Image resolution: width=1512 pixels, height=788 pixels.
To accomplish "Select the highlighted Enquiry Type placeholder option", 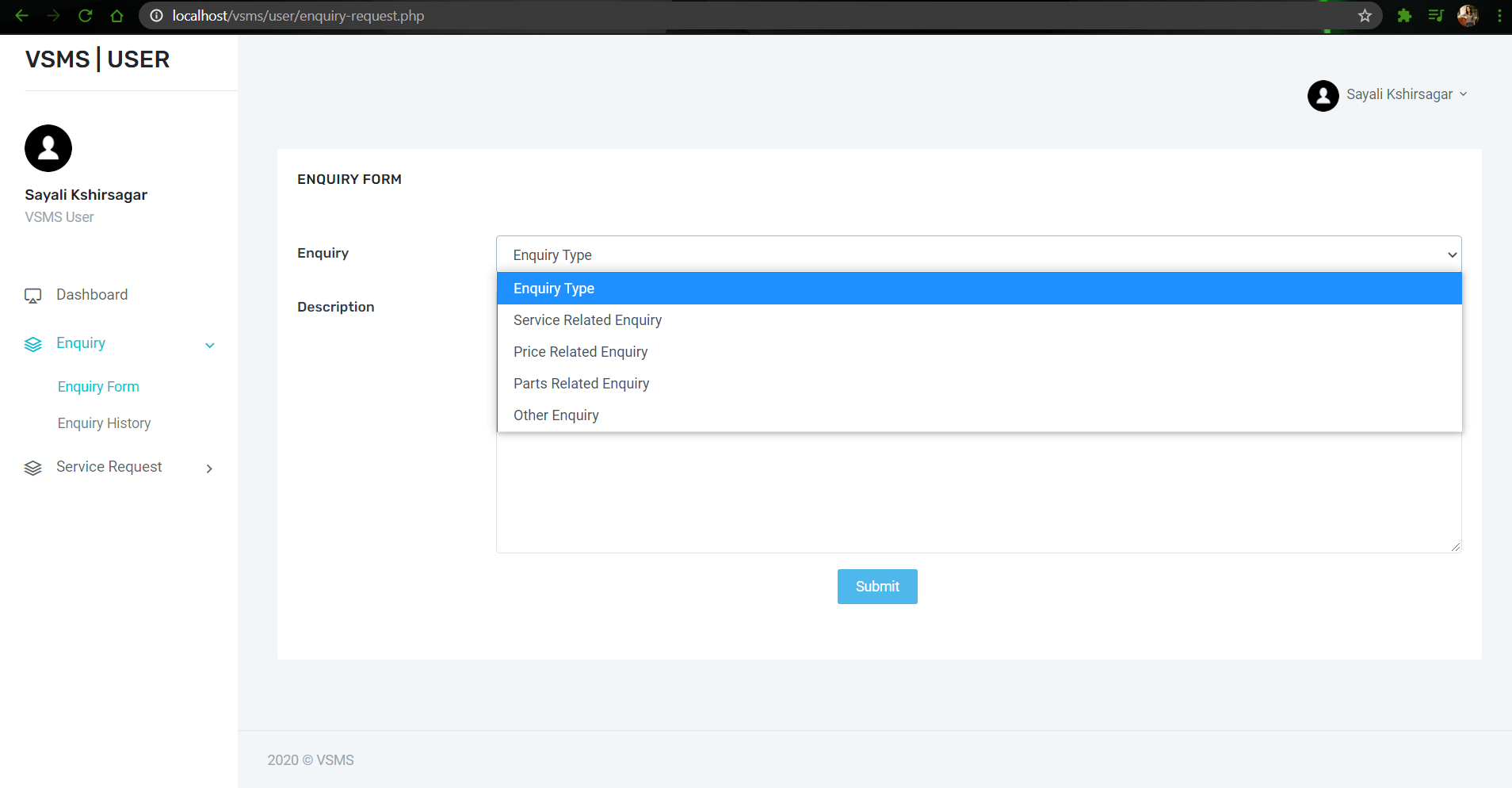I will (979, 289).
